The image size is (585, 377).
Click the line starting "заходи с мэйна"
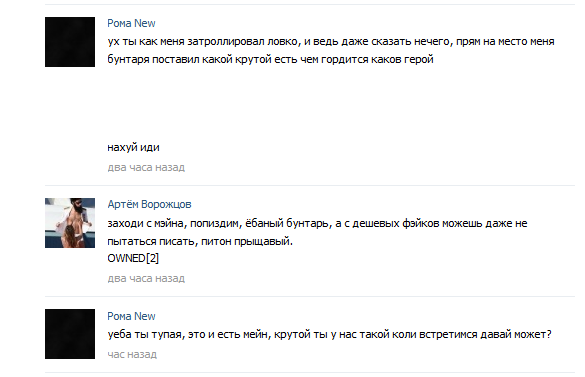pos(317,223)
